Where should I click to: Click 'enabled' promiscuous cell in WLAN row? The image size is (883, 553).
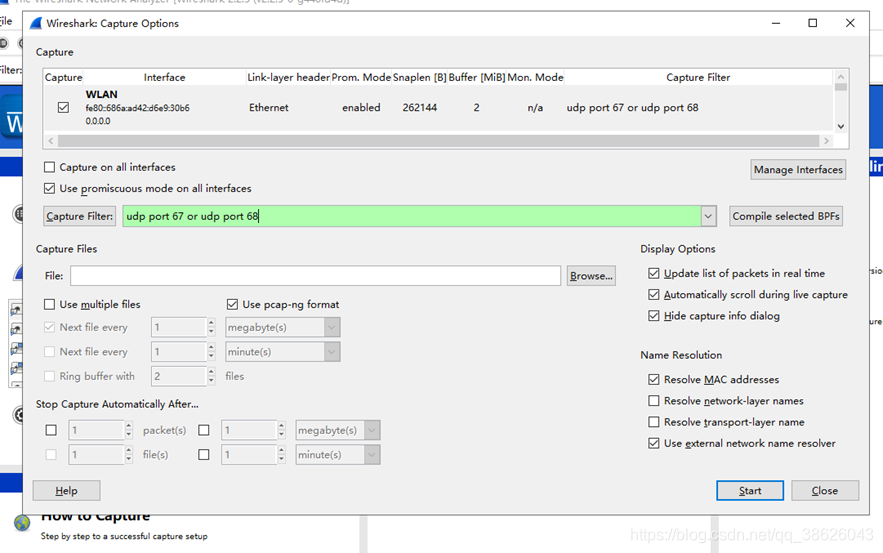[x=361, y=108]
